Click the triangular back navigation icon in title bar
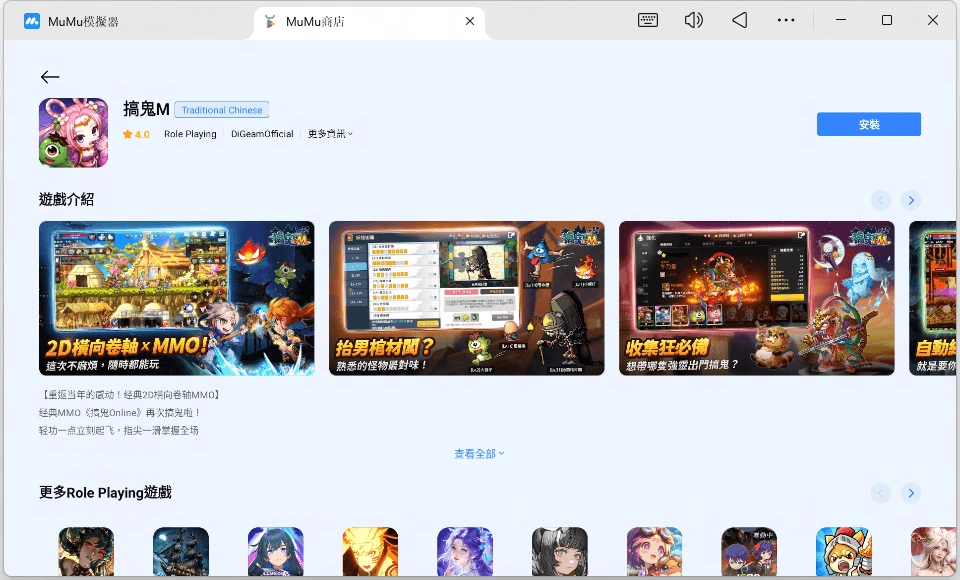 (740, 20)
